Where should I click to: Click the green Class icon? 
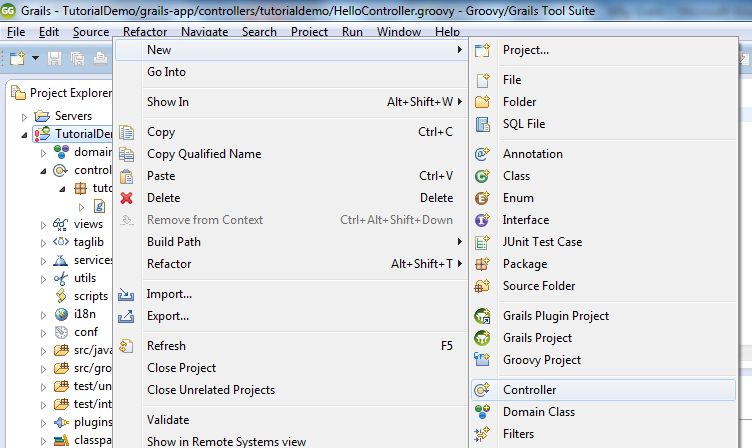pyautogui.click(x=482, y=176)
